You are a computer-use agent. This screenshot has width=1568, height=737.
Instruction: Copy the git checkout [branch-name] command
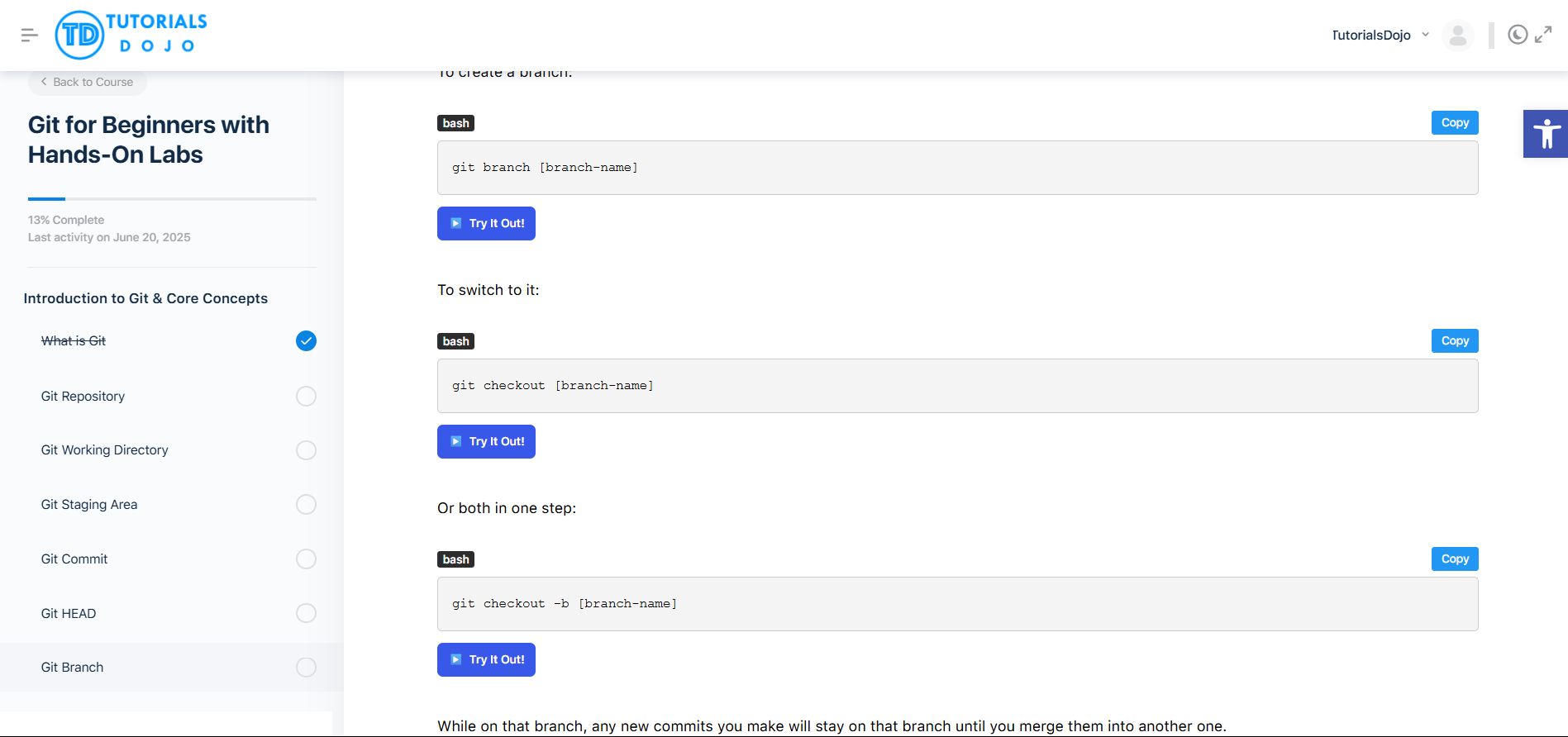point(1454,341)
